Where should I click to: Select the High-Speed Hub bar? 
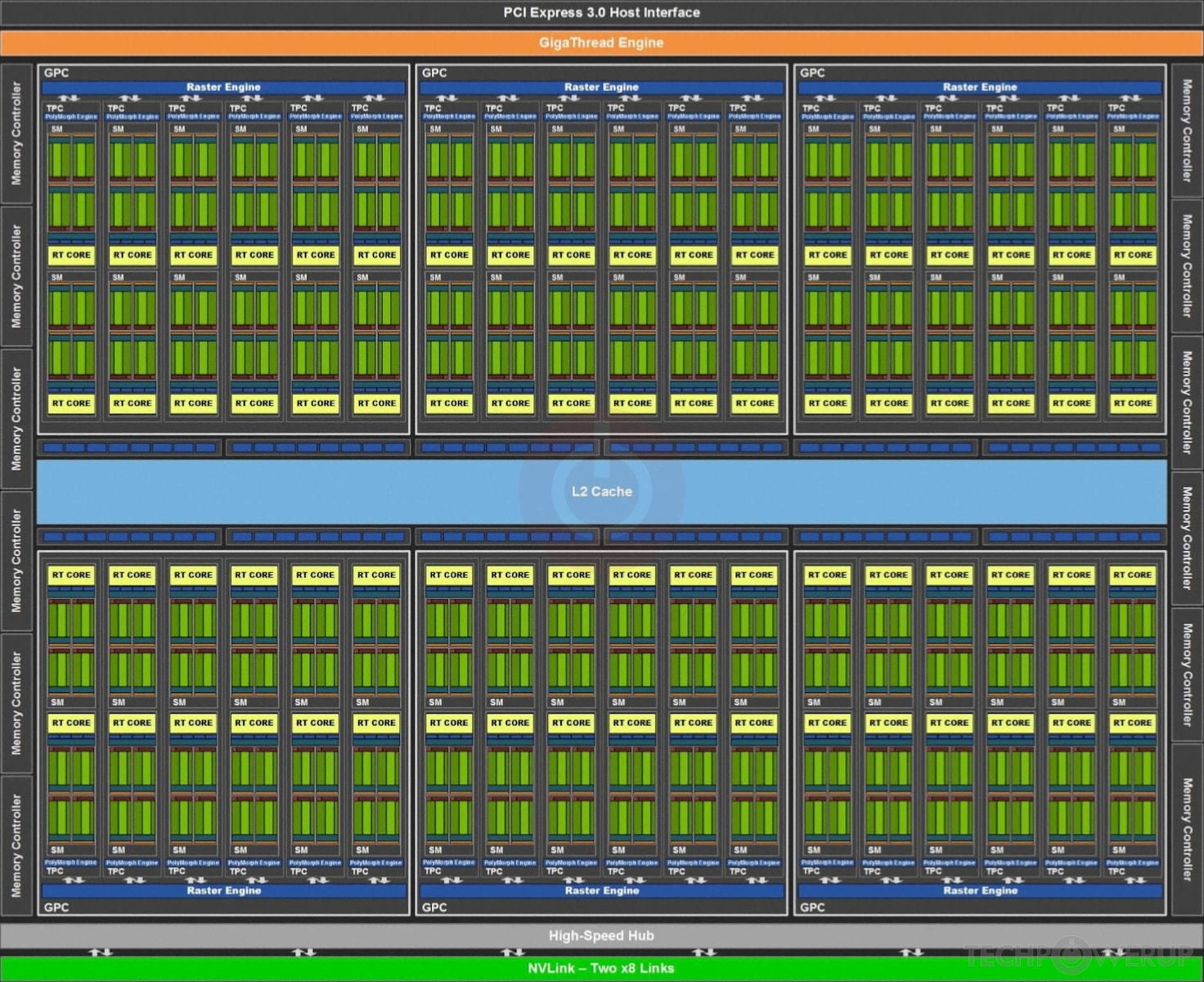tap(602, 935)
